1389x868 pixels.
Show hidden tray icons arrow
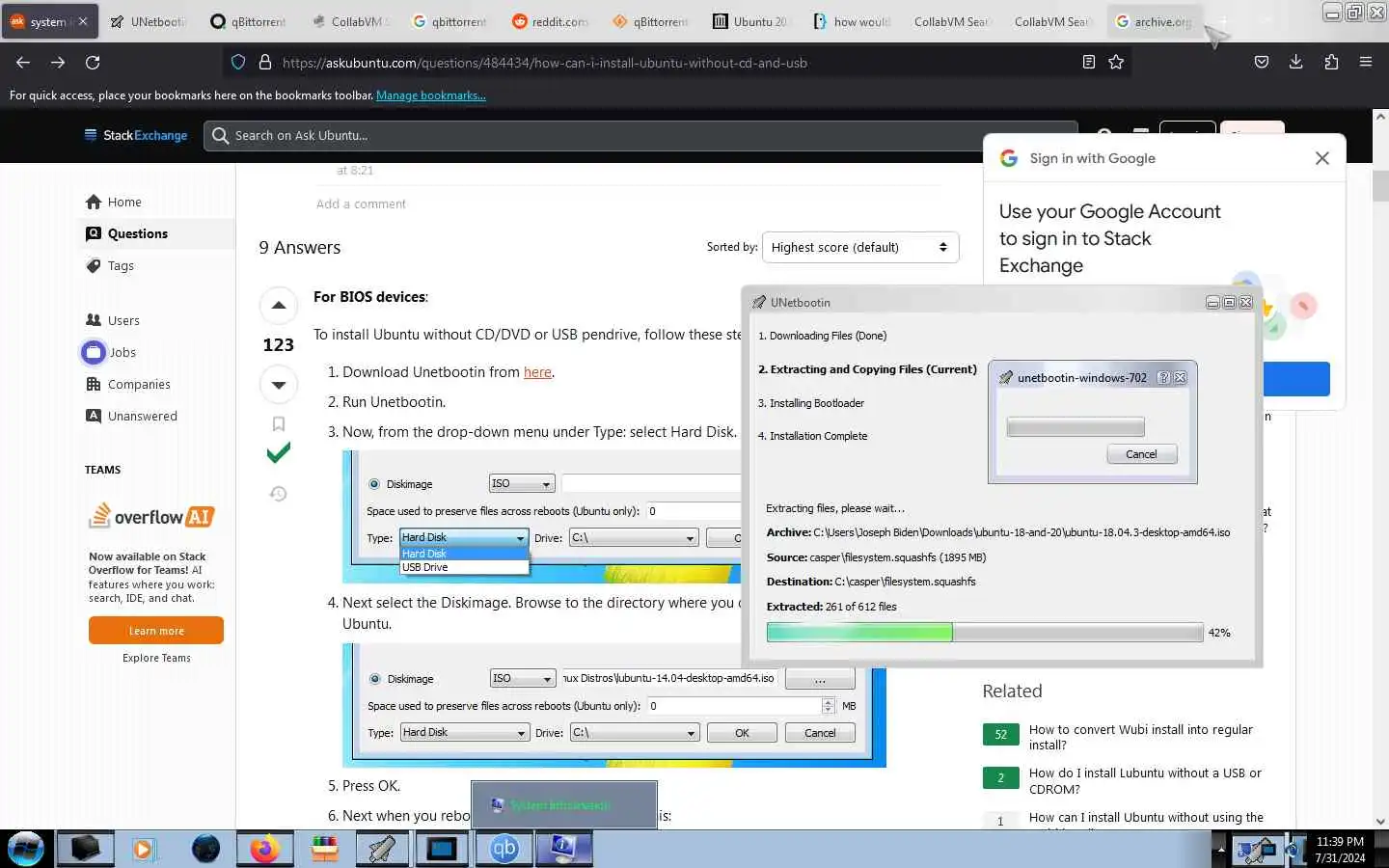[1220, 851]
